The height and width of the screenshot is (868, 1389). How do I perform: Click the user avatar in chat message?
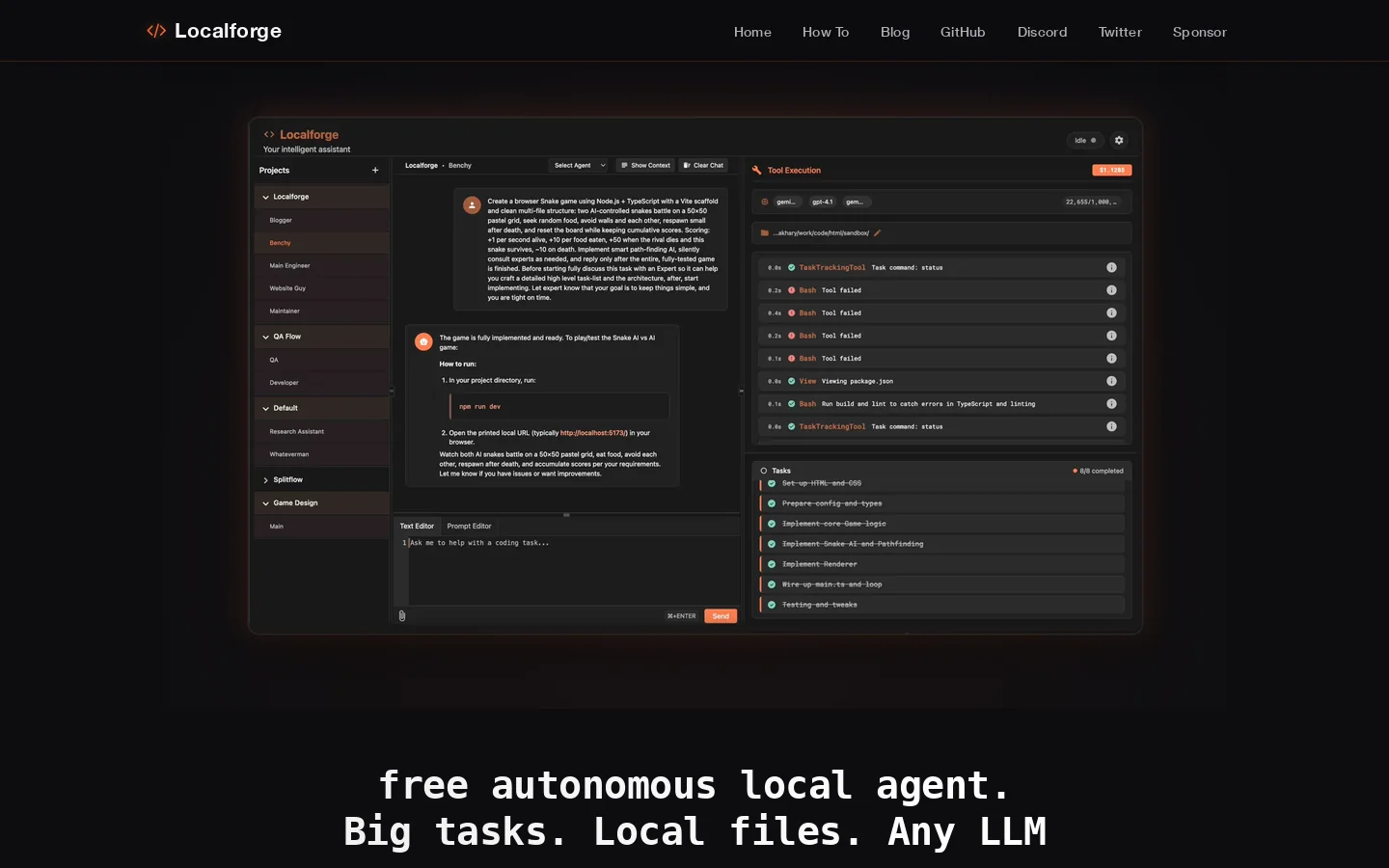pyautogui.click(x=472, y=204)
